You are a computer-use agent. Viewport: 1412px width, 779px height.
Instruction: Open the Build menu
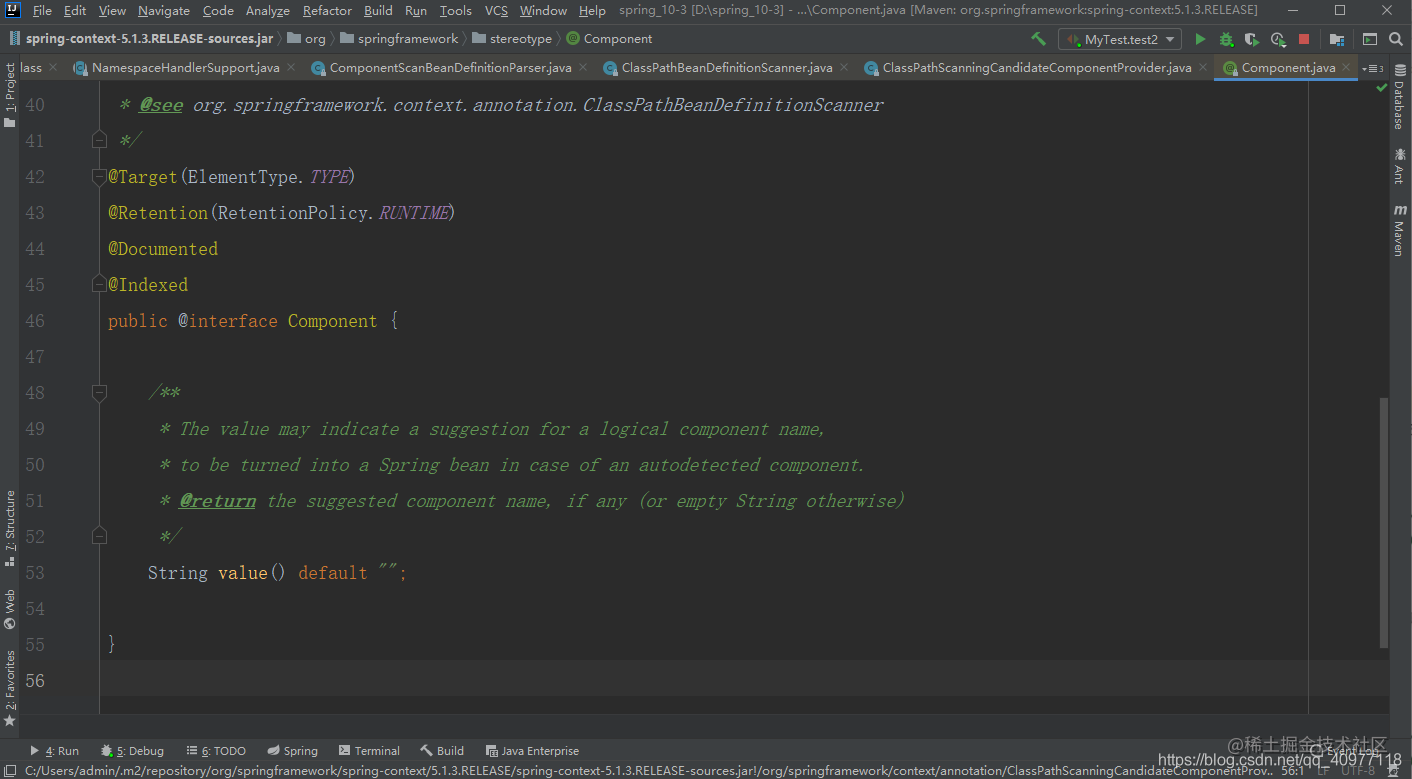point(378,11)
